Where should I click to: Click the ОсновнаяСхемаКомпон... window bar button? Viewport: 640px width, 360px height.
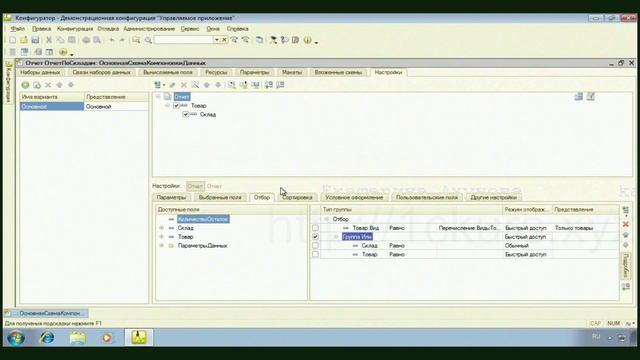(x=46, y=313)
